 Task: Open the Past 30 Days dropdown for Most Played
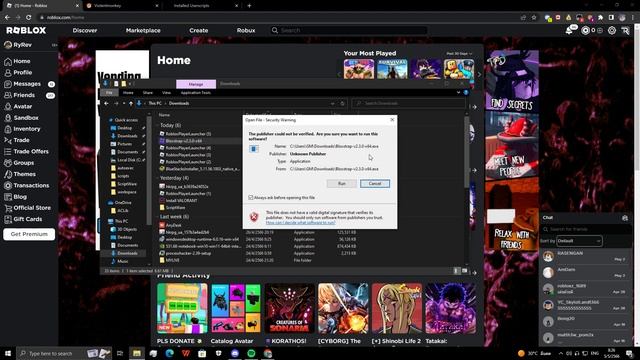coord(459,53)
